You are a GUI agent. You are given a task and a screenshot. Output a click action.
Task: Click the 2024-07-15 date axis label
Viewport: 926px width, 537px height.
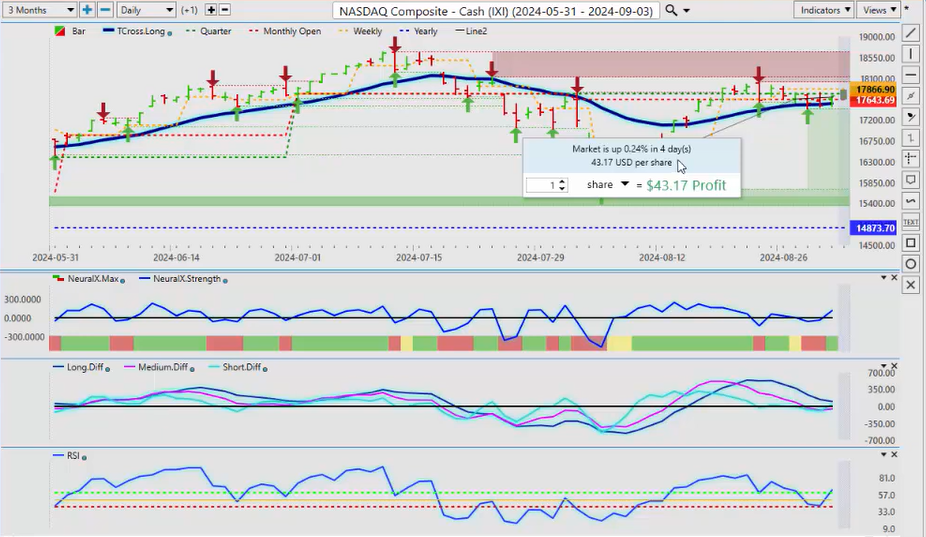click(419, 258)
